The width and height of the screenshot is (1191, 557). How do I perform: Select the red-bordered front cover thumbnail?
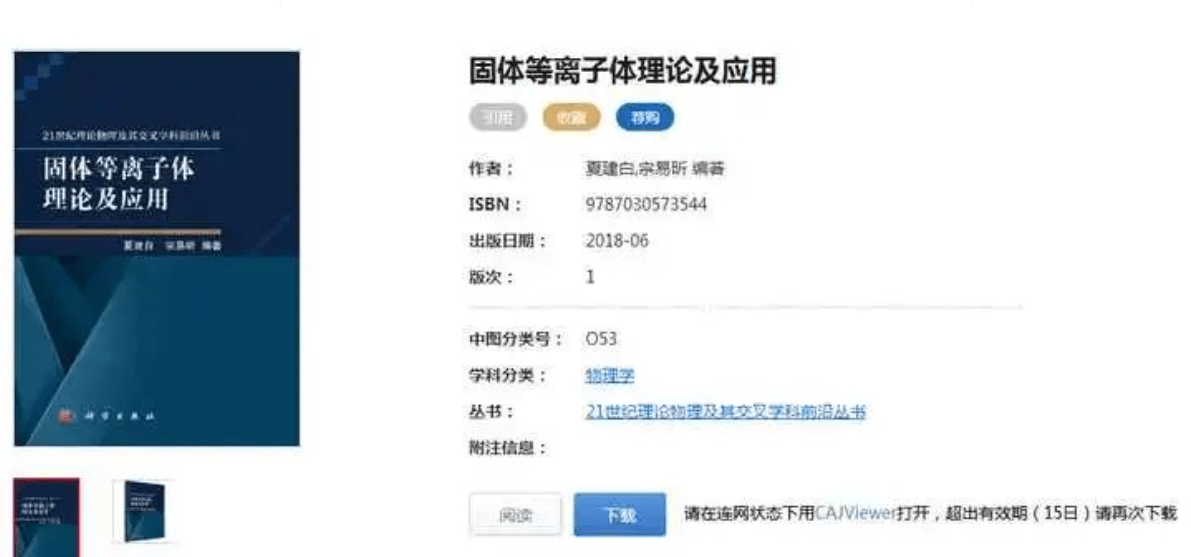[46, 517]
